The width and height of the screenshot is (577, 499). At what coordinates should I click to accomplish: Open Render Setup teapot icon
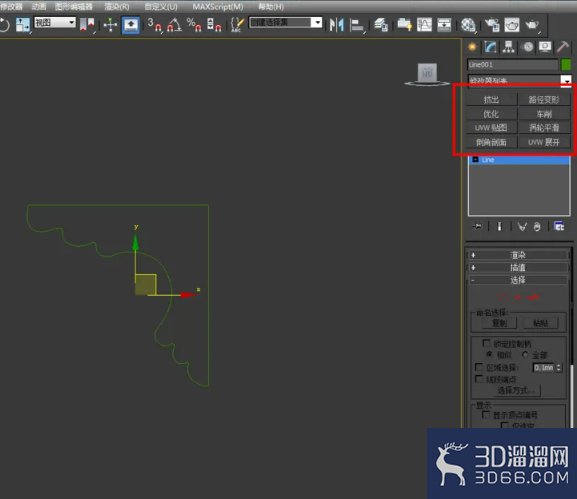pyautogui.click(x=492, y=25)
